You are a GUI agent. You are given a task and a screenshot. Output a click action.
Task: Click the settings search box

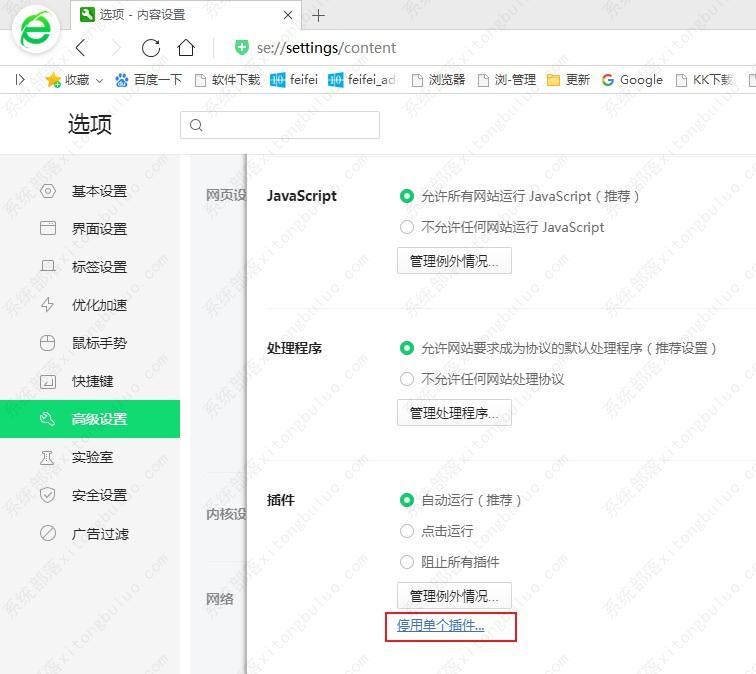click(x=280, y=125)
